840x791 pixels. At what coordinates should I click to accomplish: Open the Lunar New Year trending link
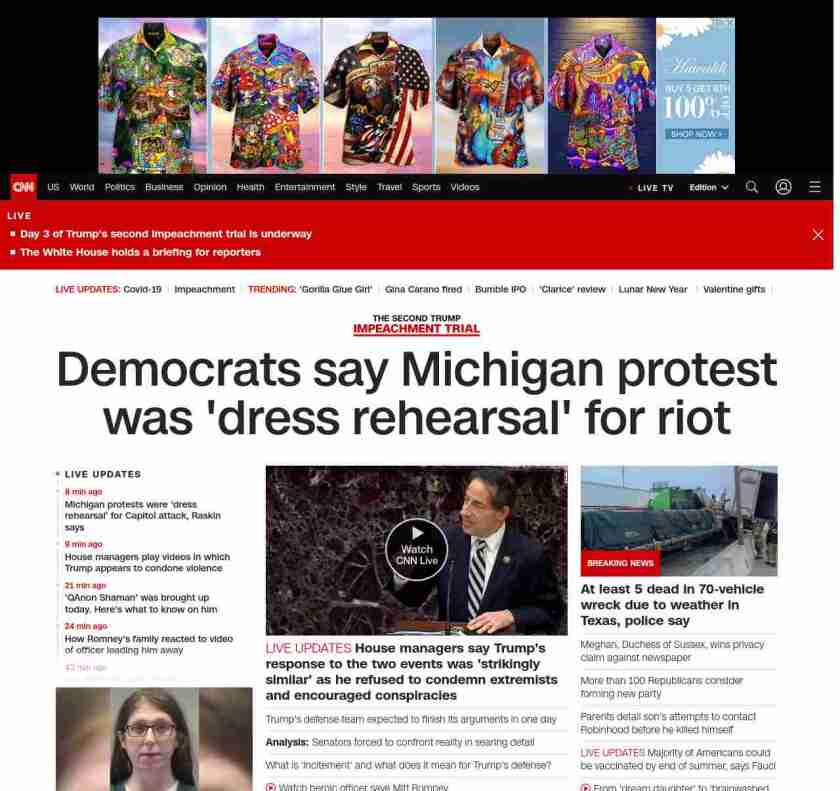pyautogui.click(x=652, y=289)
